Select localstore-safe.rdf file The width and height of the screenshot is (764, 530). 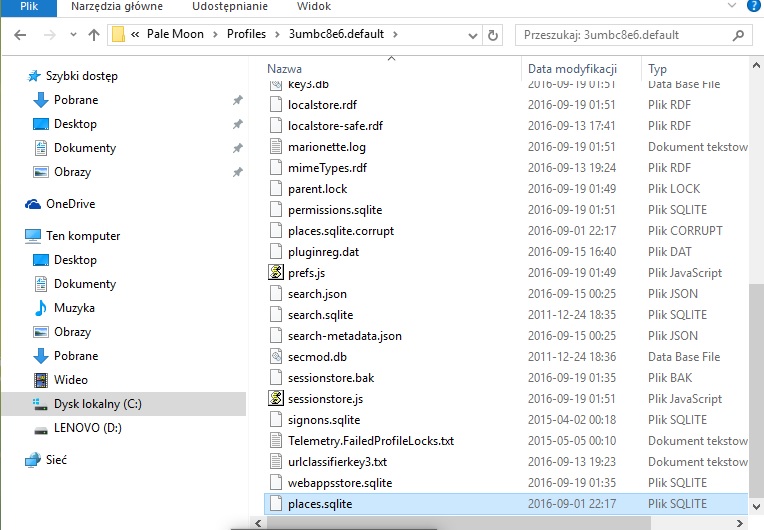tap(335, 126)
